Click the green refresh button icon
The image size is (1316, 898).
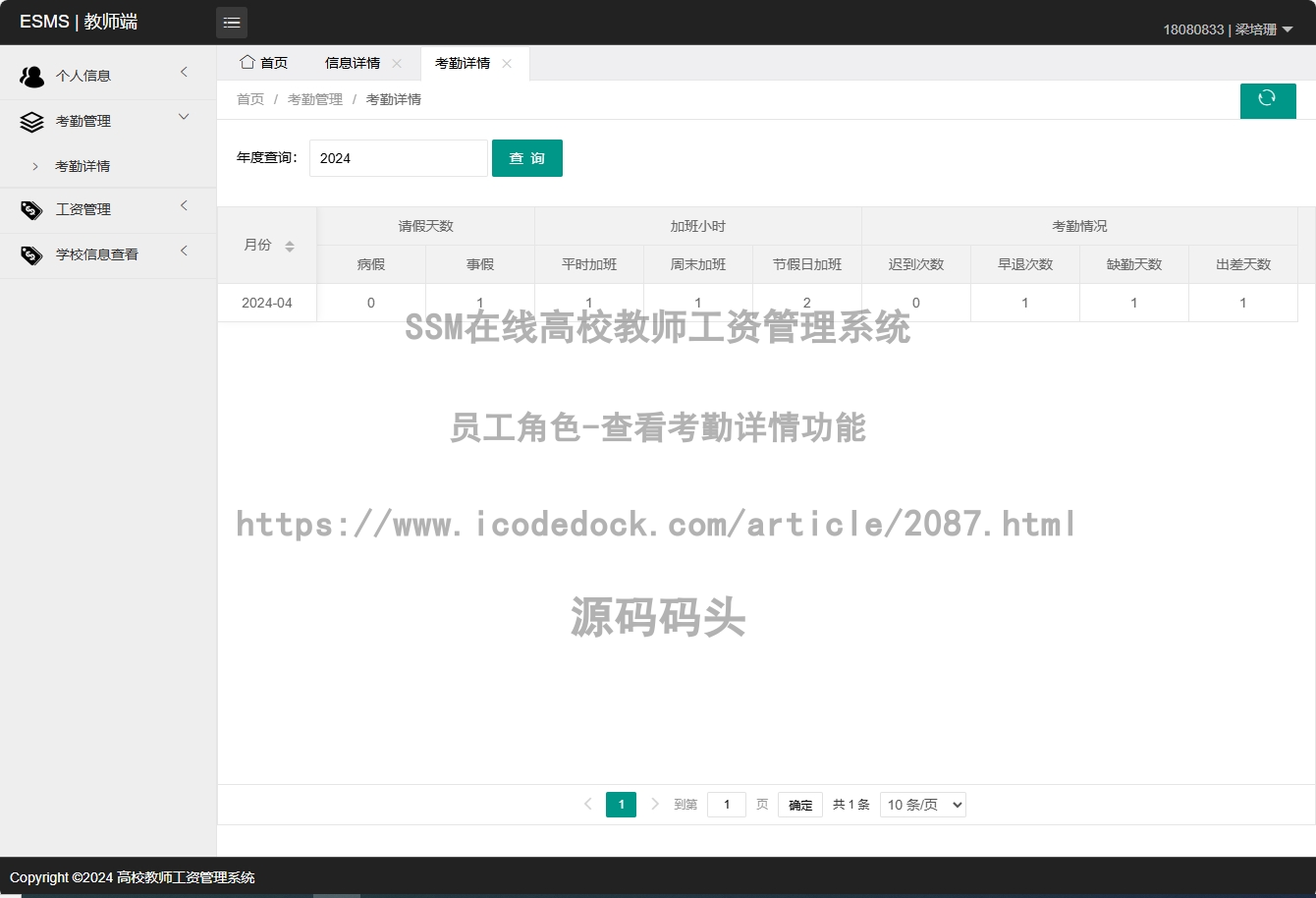click(1267, 97)
